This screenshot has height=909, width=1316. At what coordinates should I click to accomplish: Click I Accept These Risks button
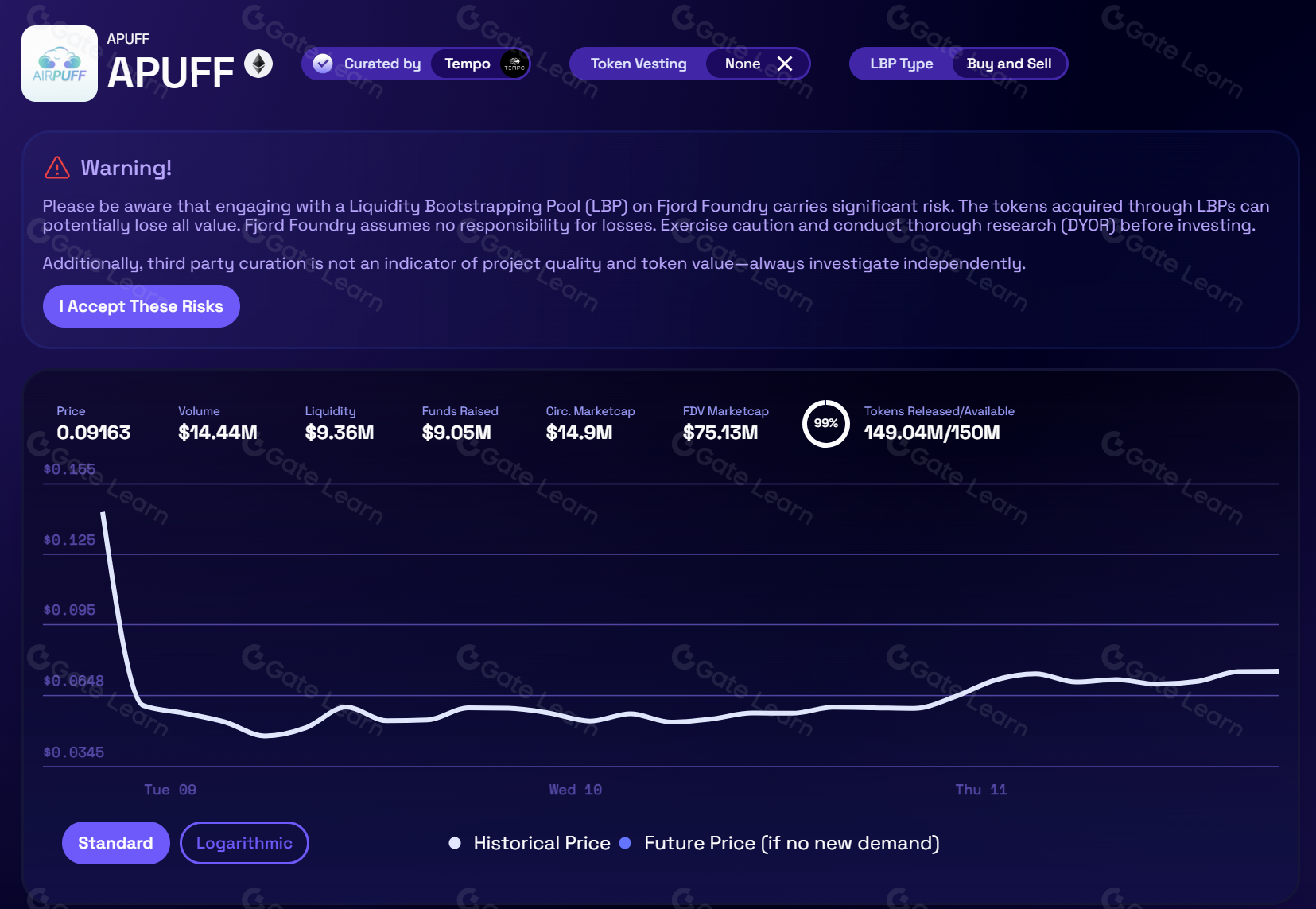coord(142,306)
